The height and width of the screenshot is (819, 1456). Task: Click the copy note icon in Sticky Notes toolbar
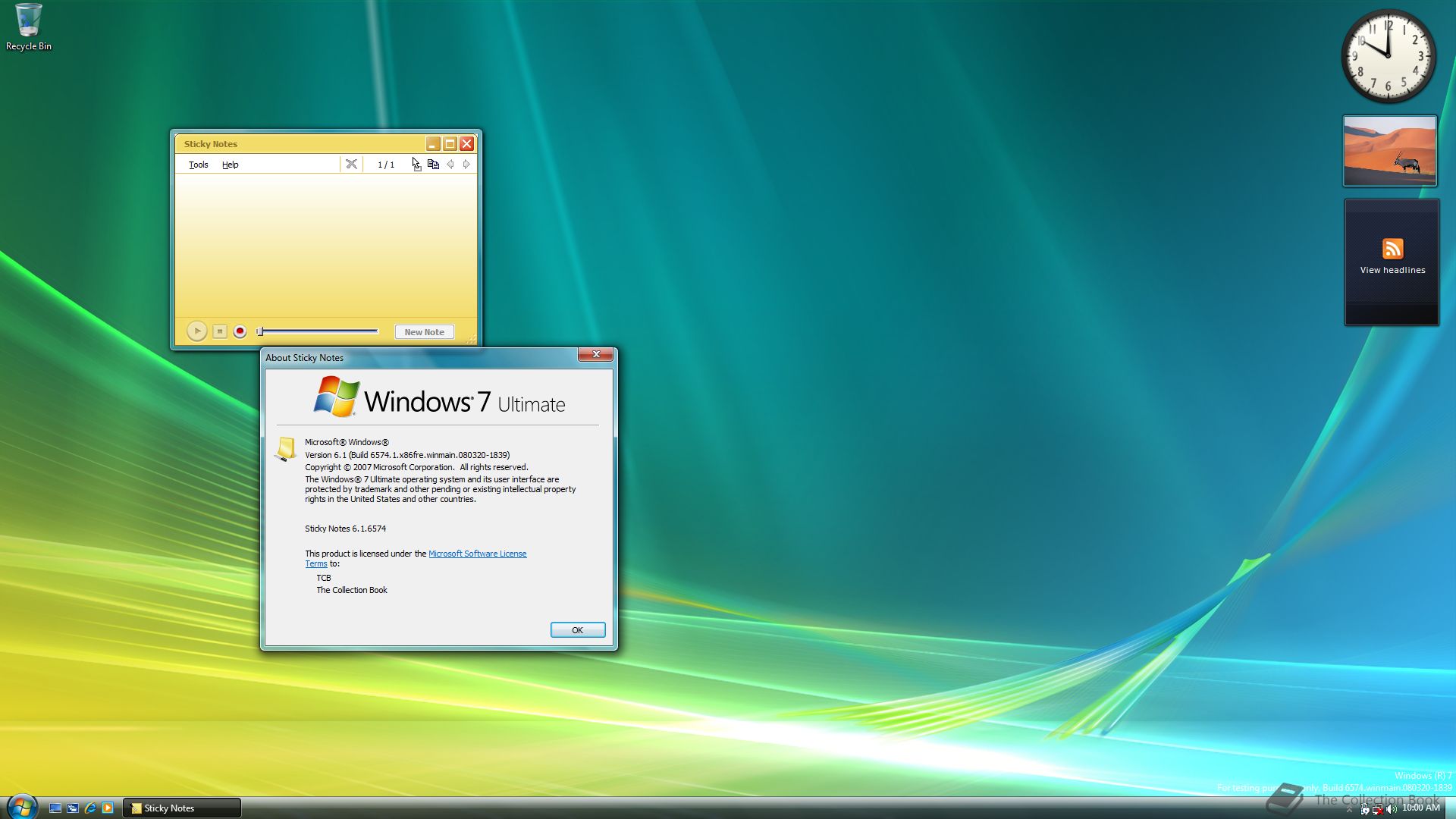[433, 164]
